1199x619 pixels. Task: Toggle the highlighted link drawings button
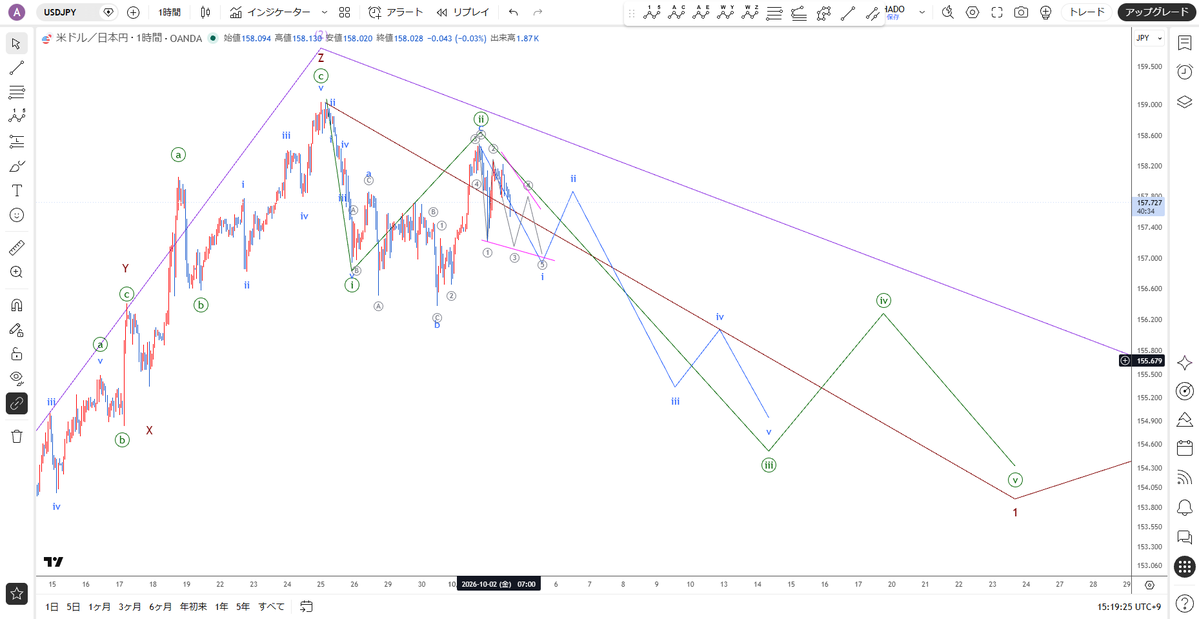click(x=17, y=403)
